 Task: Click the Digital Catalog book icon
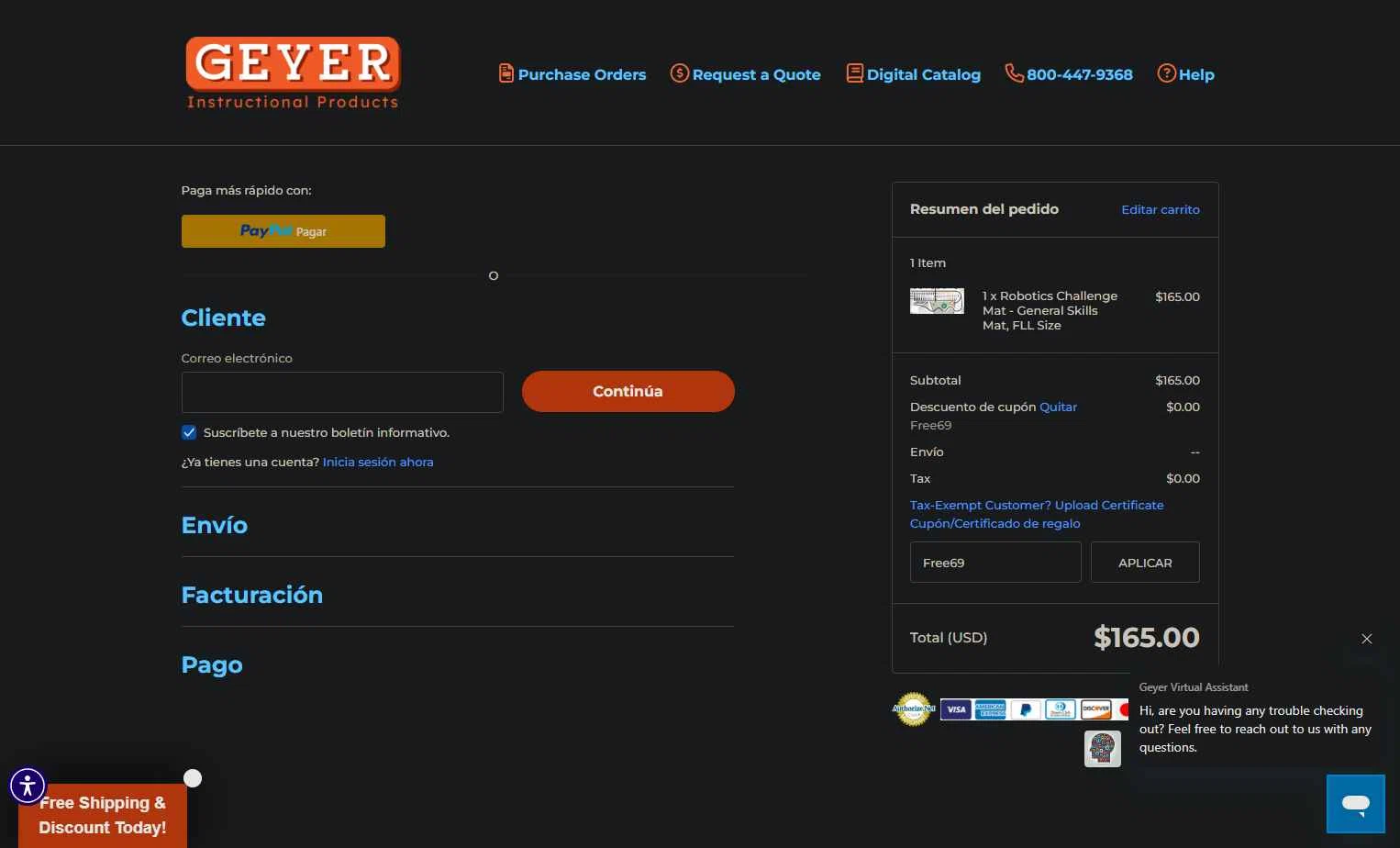tap(854, 73)
